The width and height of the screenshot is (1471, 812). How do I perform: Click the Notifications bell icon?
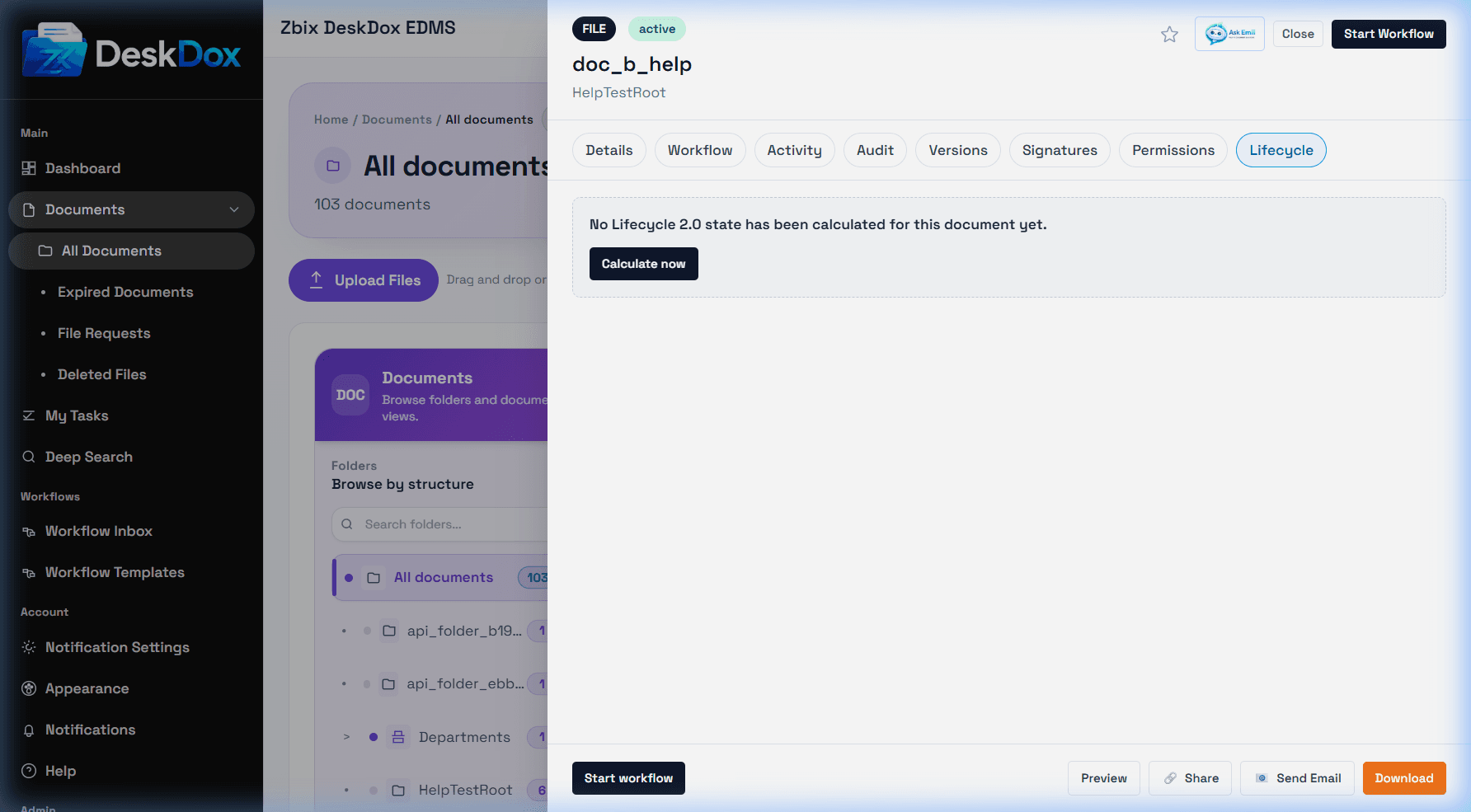pos(29,730)
